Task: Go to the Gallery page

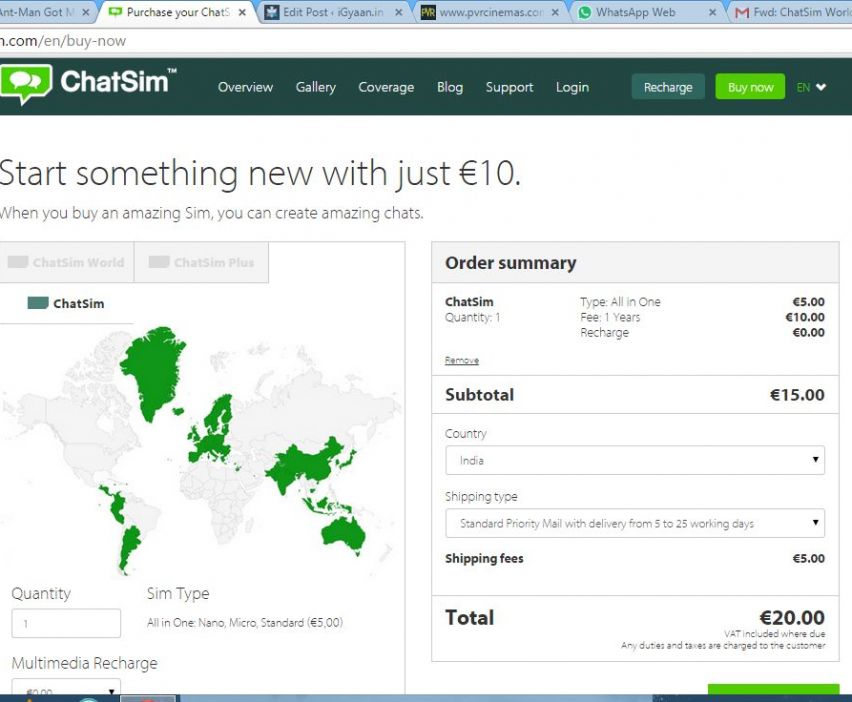Action: 315,87
